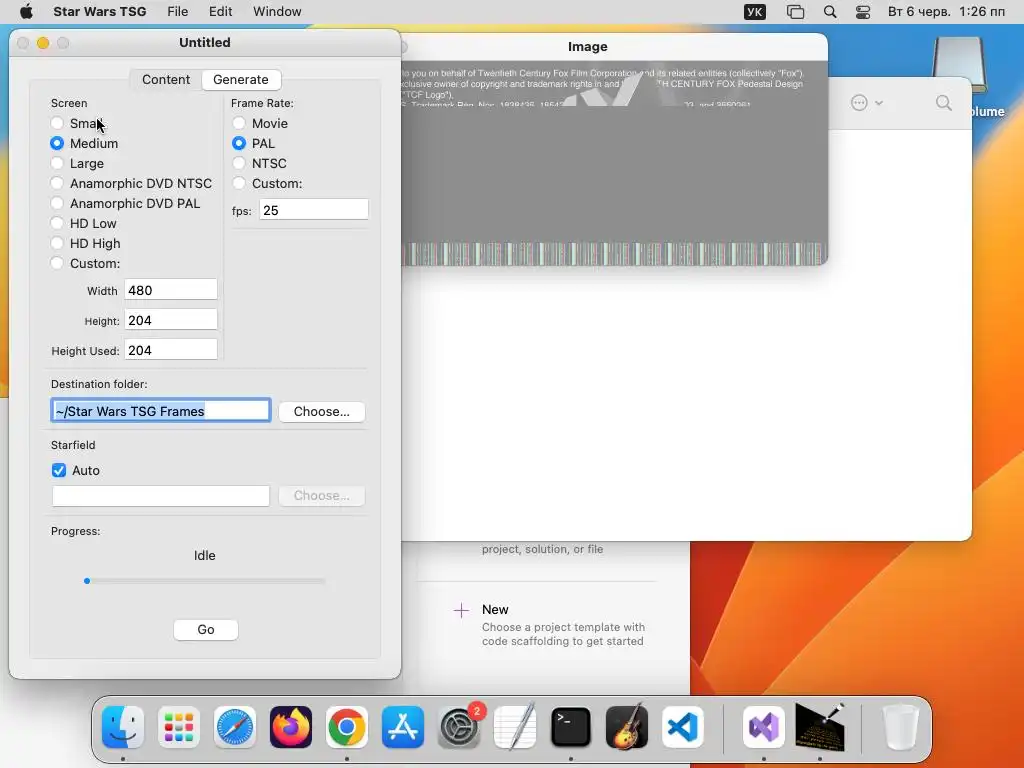Click the disabled Starfield Choose button
The height and width of the screenshot is (768, 1024).
[321, 496]
